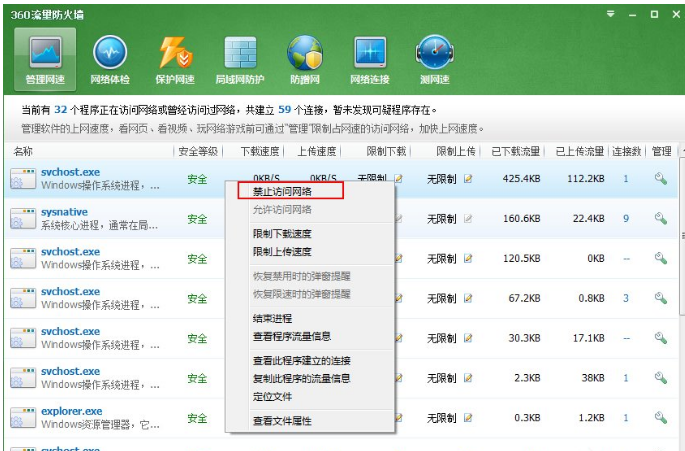Open the 防蹭网 Wi-Fi guard tool

pyautogui.click(x=305, y=59)
